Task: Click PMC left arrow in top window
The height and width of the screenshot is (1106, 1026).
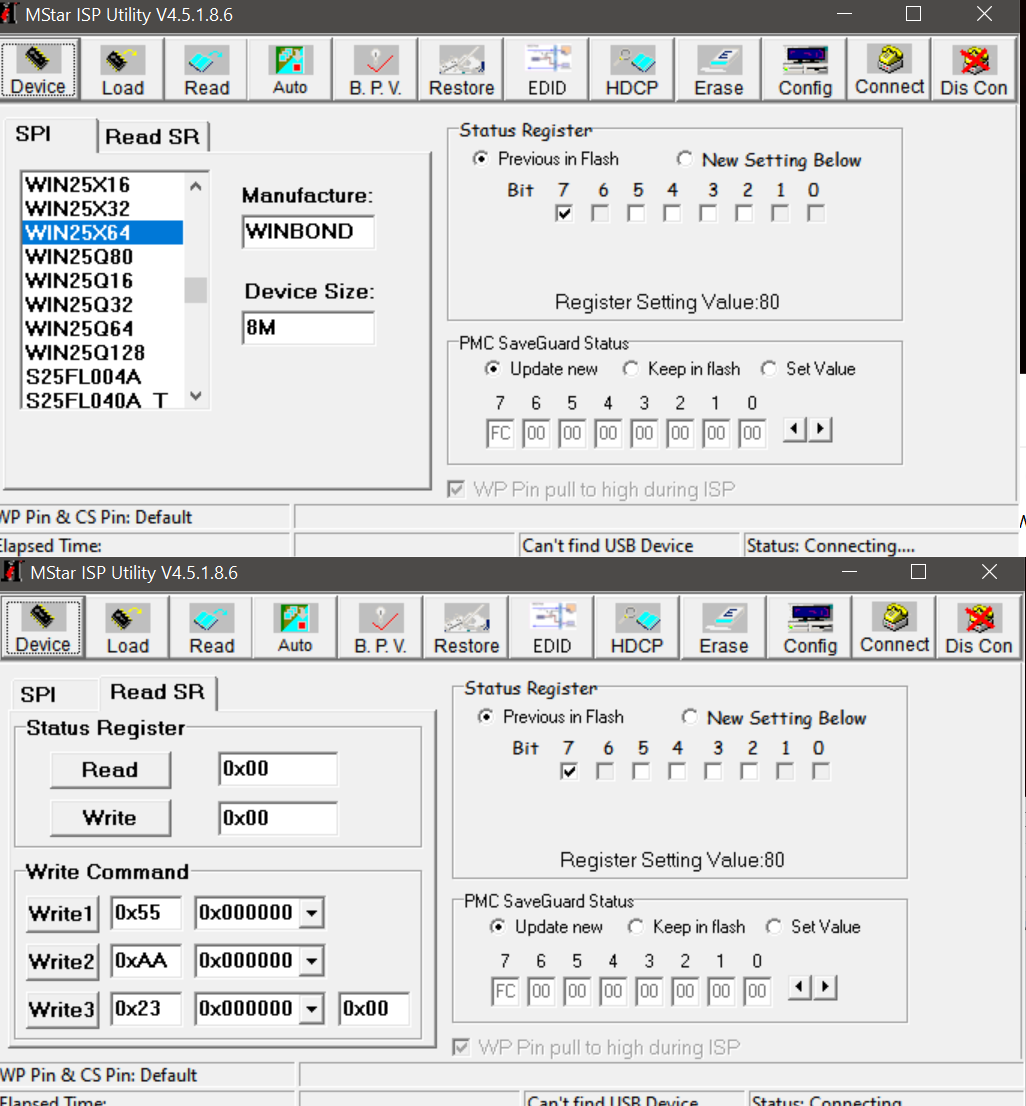Action: (x=795, y=429)
